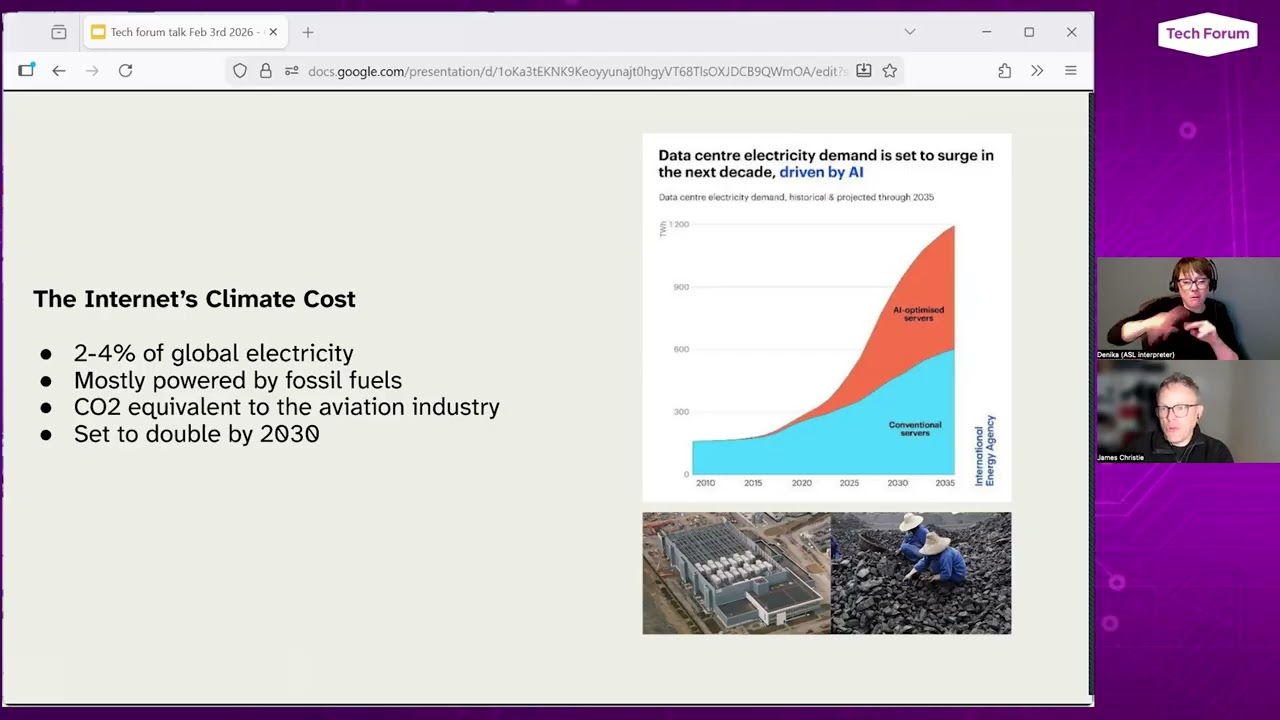The width and height of the screenshot is (1280, 720).
Task: Close the browser window
Action: point(1071,32)
